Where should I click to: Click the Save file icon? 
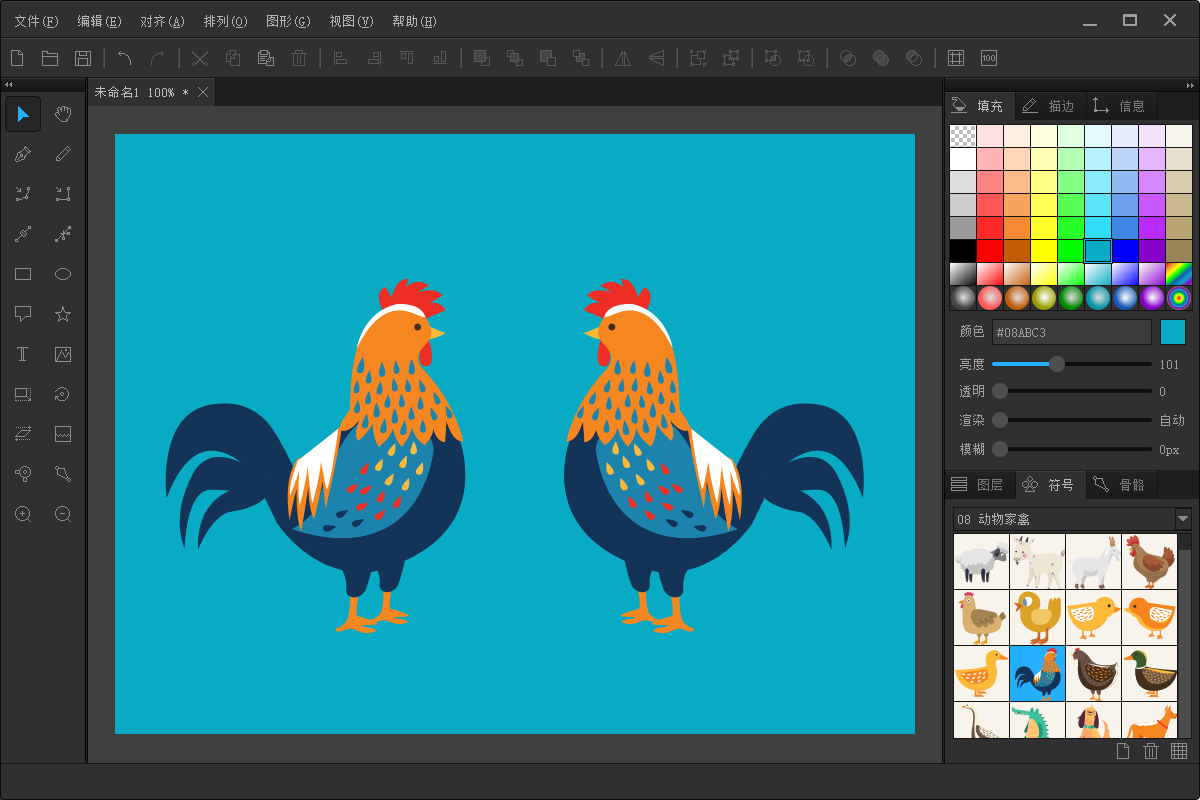(83, 58)
